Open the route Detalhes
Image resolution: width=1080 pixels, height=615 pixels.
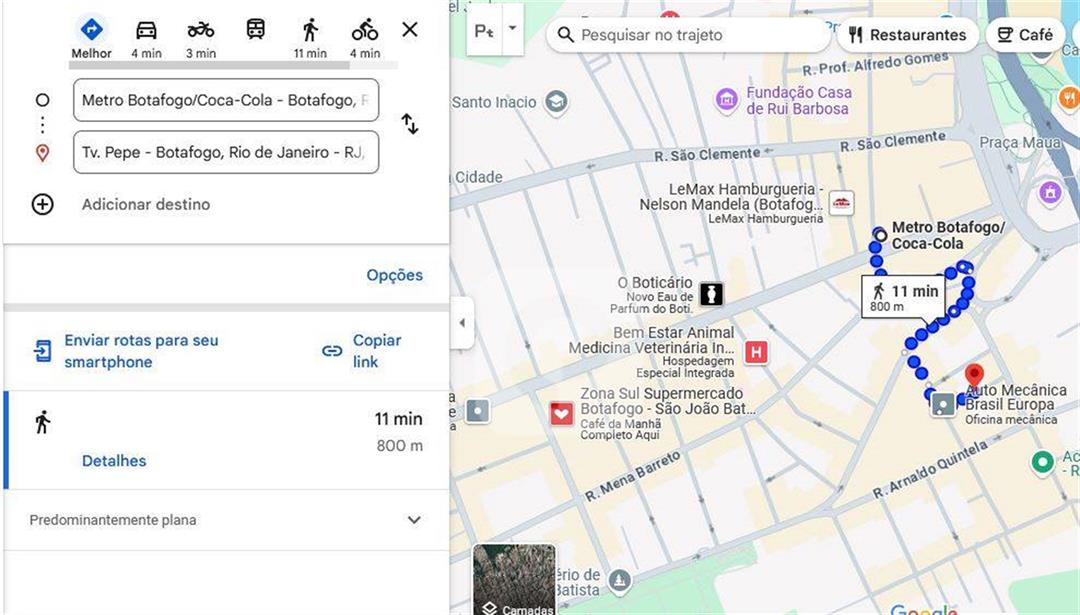pos(114,461)
